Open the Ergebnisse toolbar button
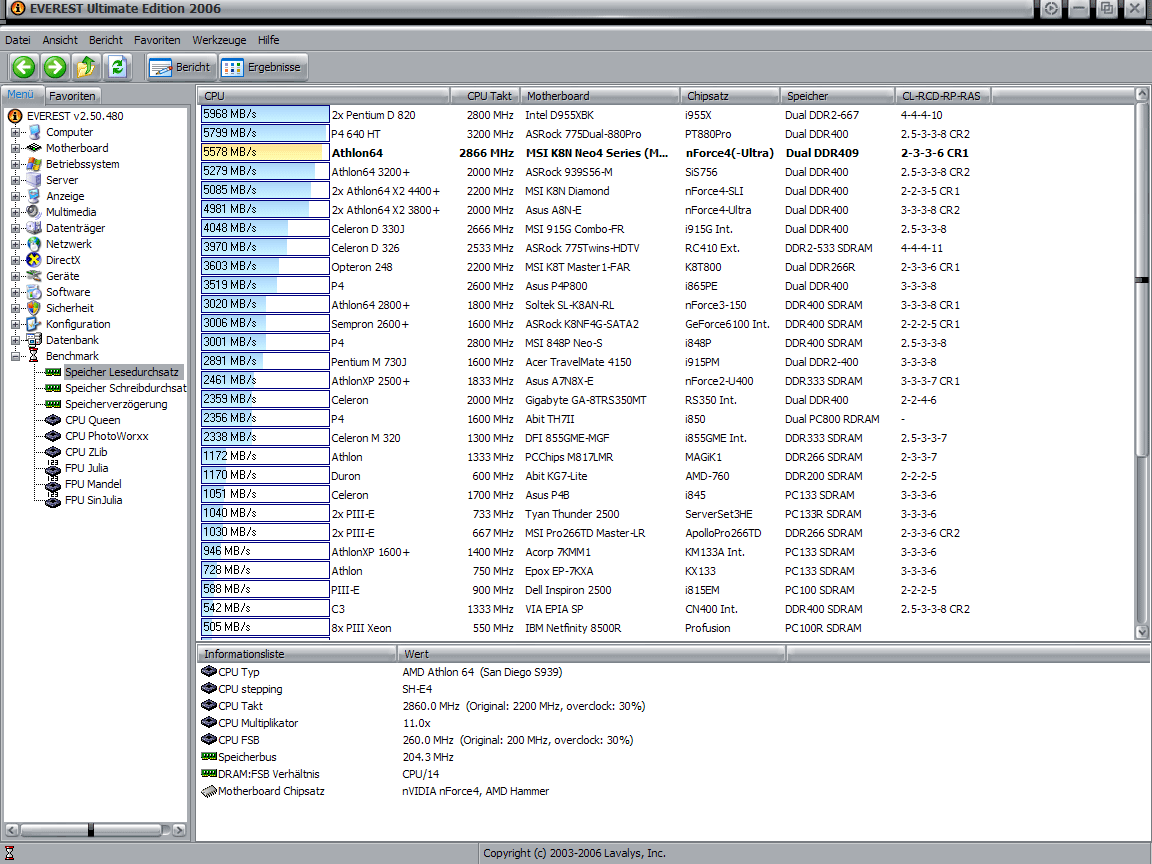The height and width of the screenshot is (864, 1152). [x=262, y=67]
